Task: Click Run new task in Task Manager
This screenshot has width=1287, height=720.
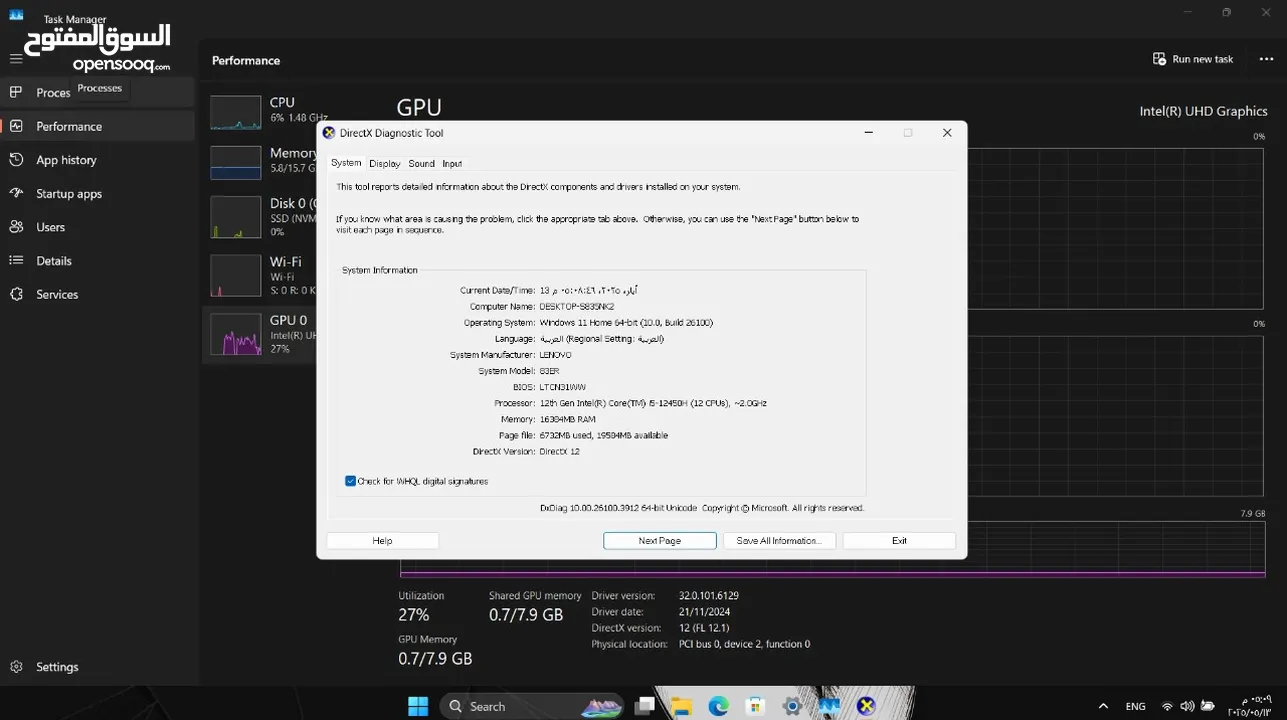Action: (1193, 59)
